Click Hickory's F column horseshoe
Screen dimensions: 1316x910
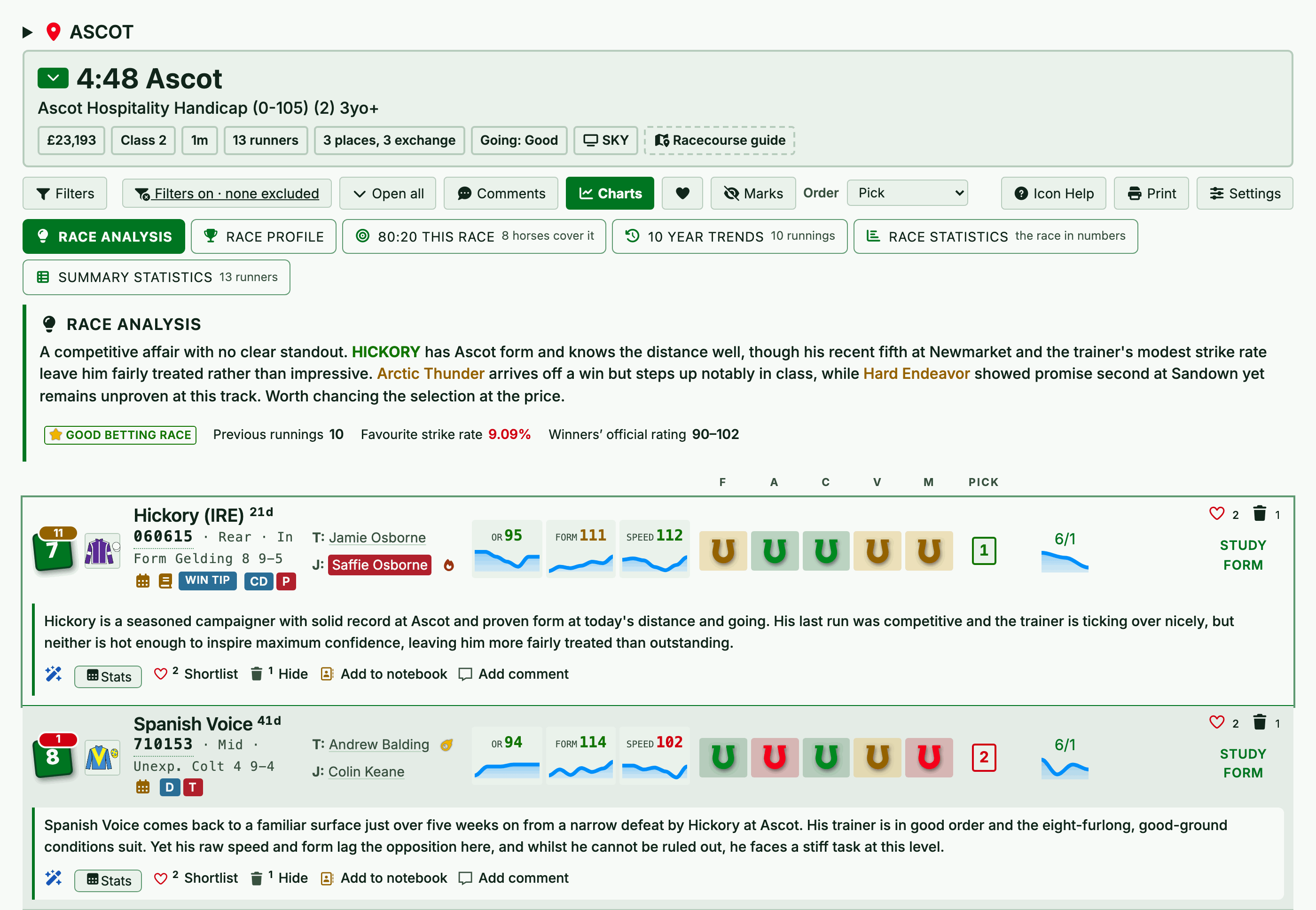point(723,551)
